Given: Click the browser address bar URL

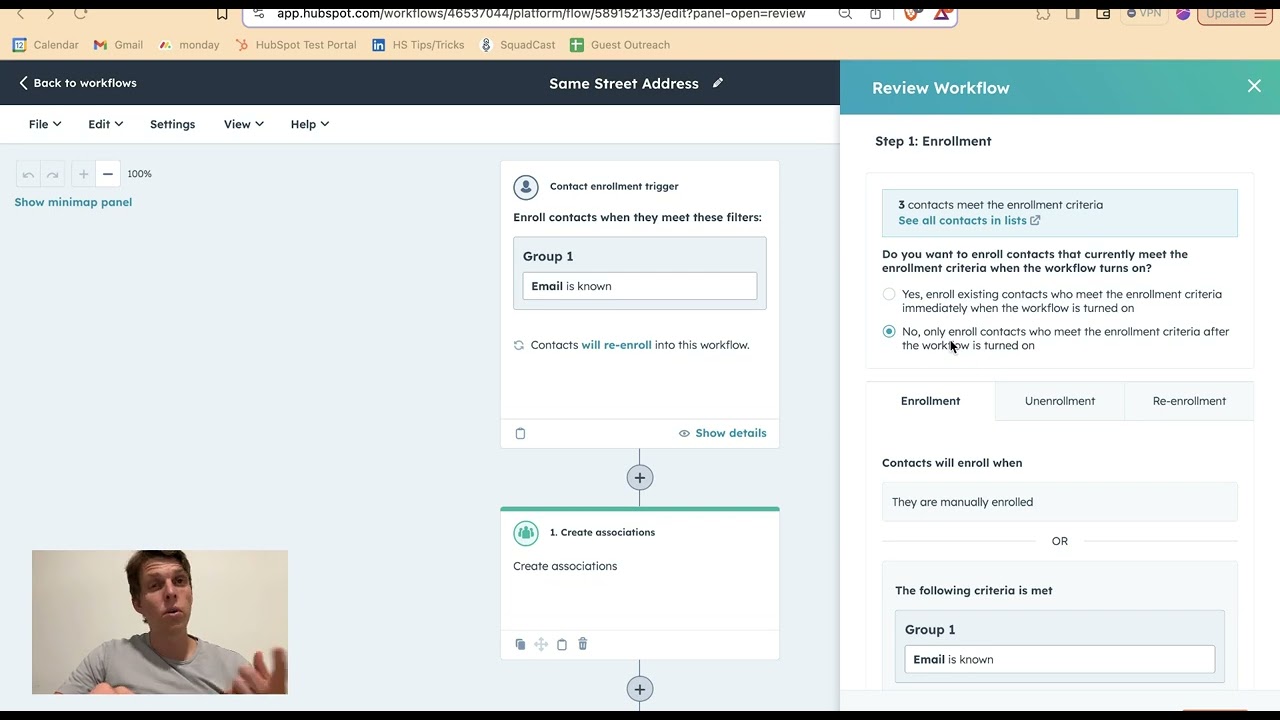Looking at the screenshot, I should (541, 14).
